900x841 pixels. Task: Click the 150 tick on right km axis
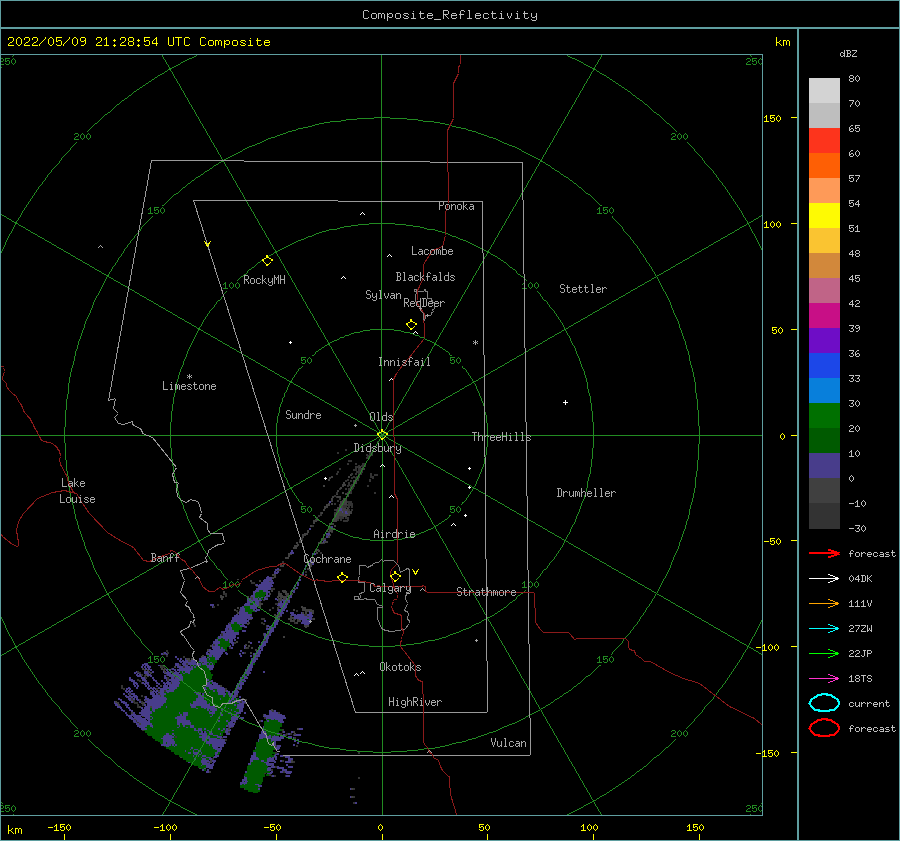click(773, 118)
